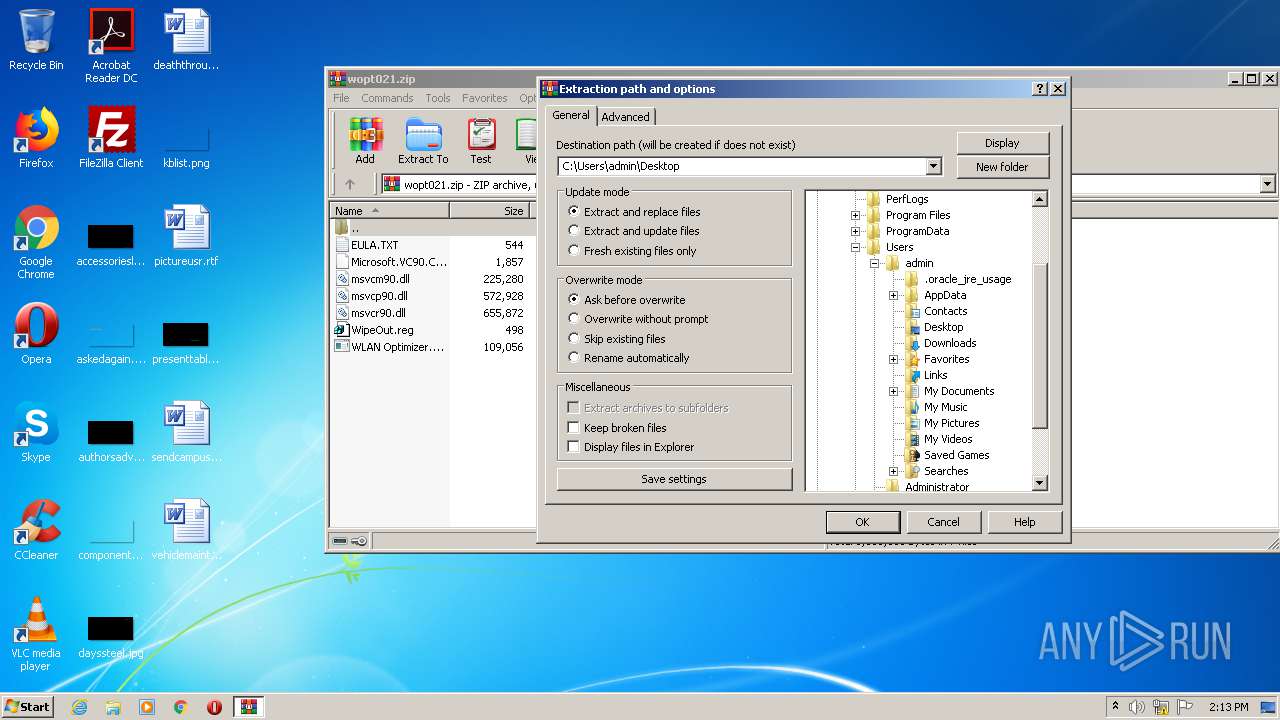Click the volume icon in system tray

click(1136, 707)
